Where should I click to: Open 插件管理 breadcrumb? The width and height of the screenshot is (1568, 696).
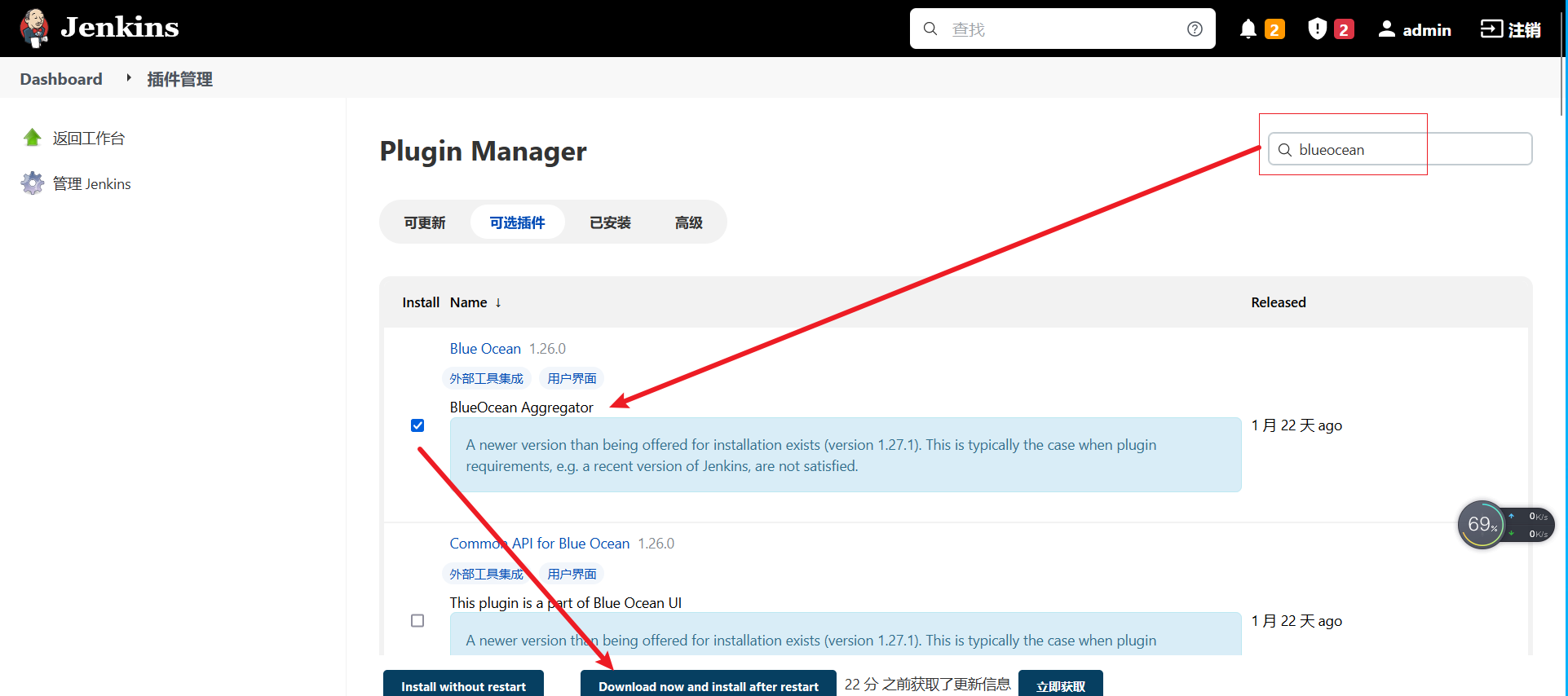click(179, 79)
